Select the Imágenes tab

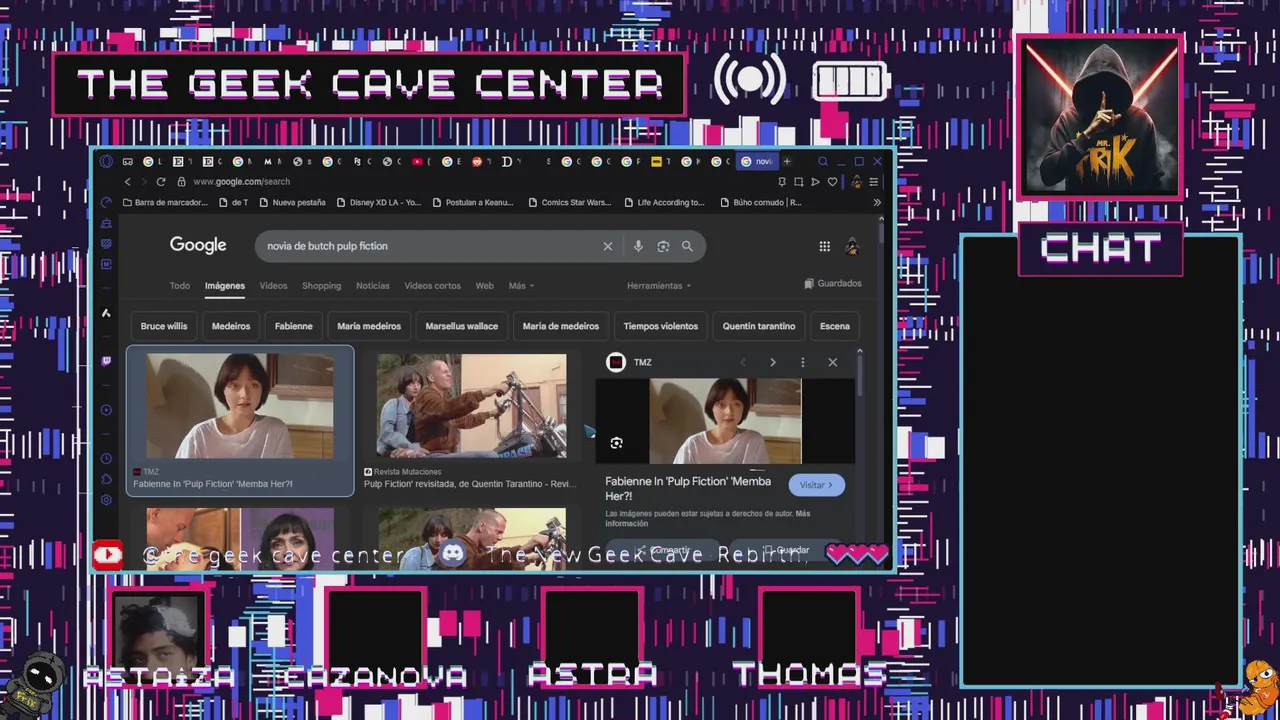click(225, 286)
